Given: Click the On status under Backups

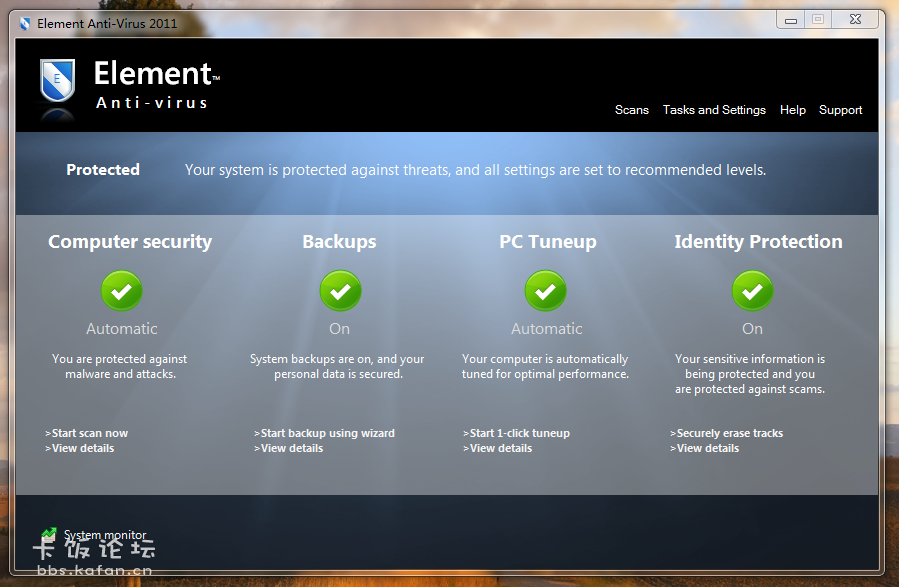Looking at the screenshot, I should [339, 329].
